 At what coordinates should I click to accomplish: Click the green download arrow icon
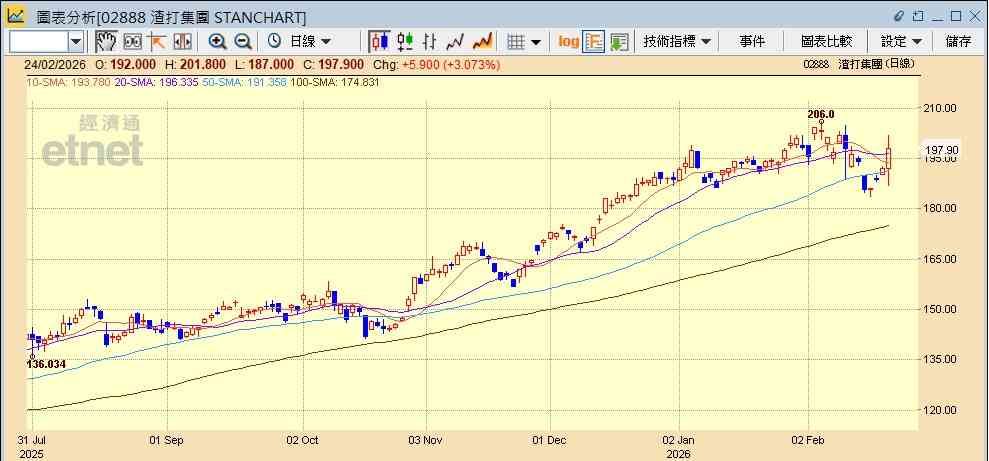(619, 42)
